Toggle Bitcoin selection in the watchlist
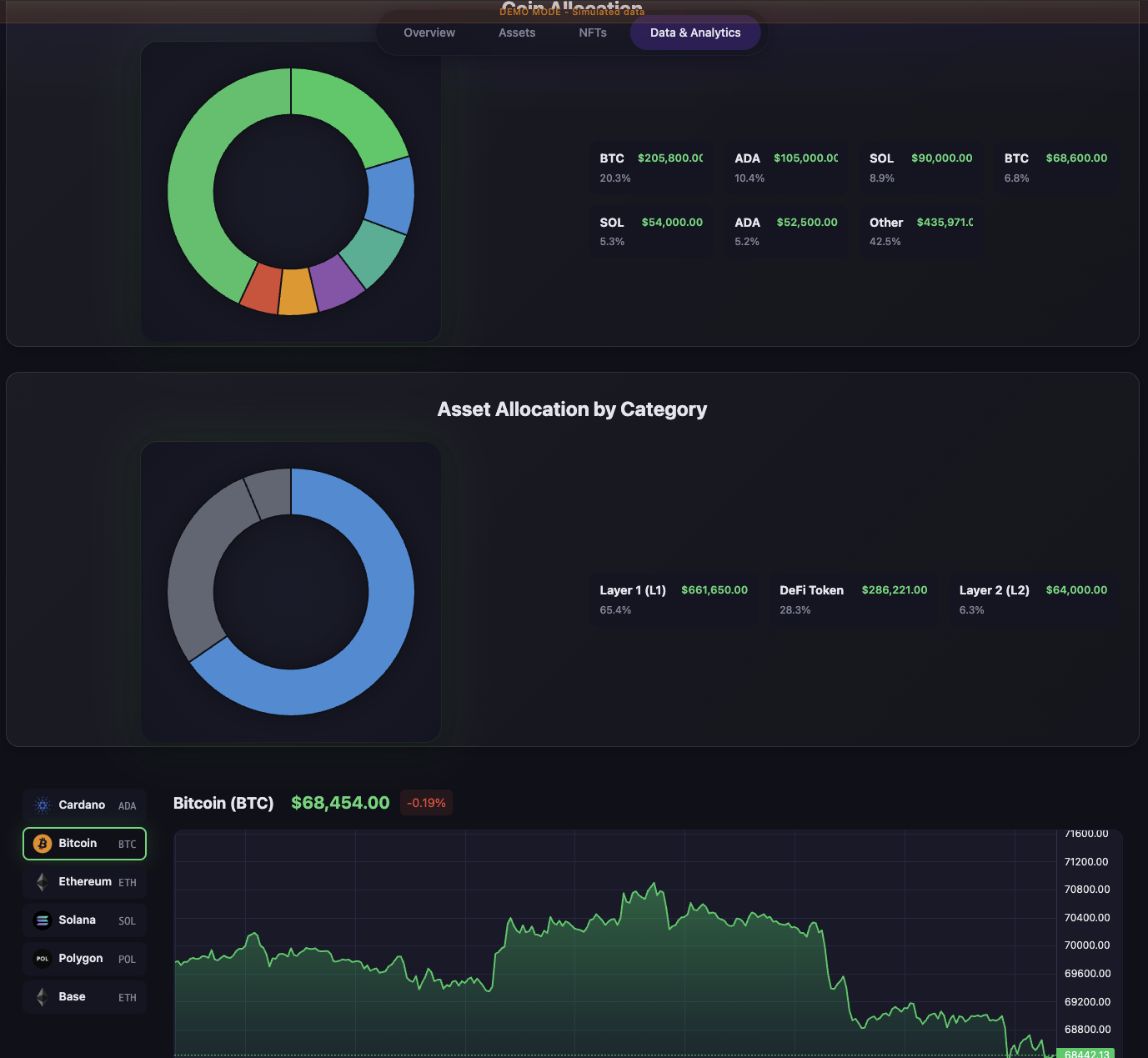This screenshot has height=1058, width=1148. 83,843
